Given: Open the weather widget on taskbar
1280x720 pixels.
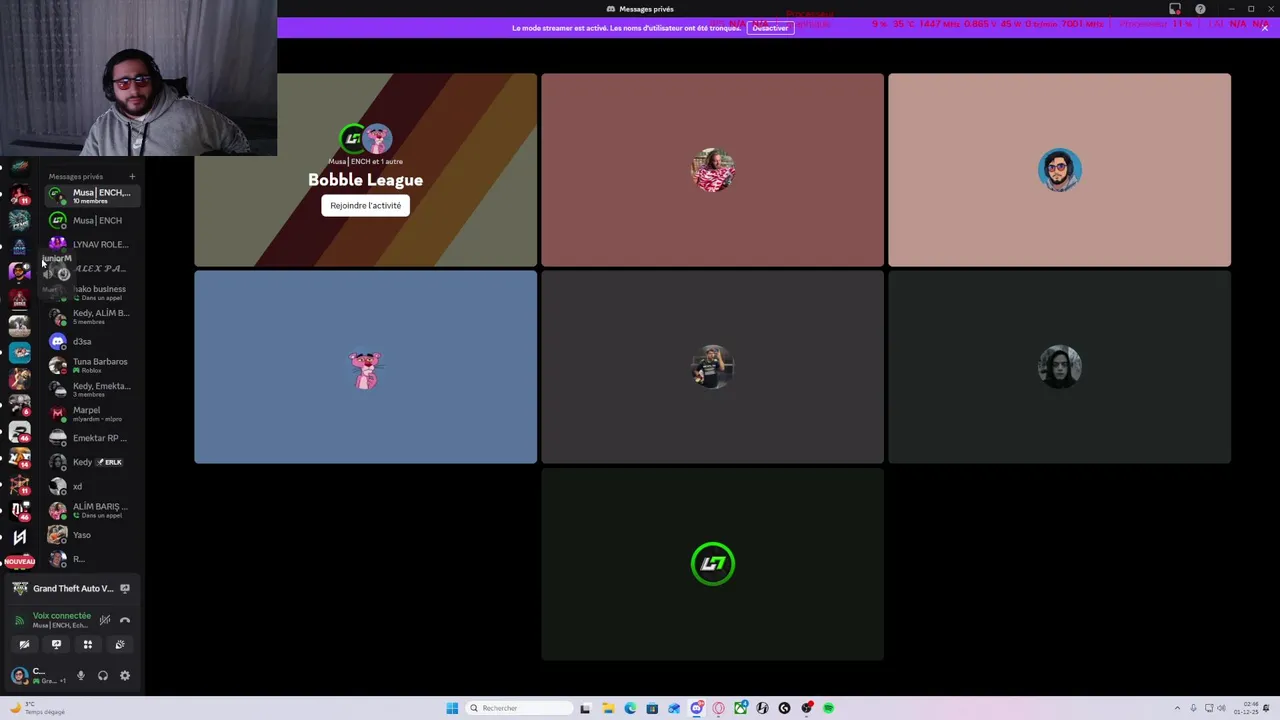Looking at the screenshot, I should [x=38, y=708].
